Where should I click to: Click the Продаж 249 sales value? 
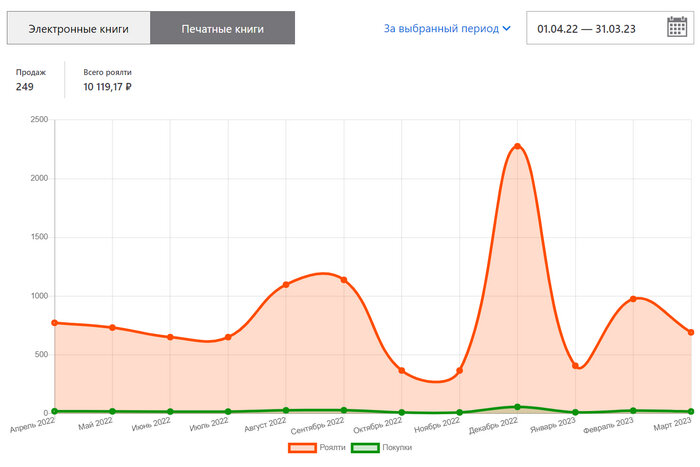25,87
